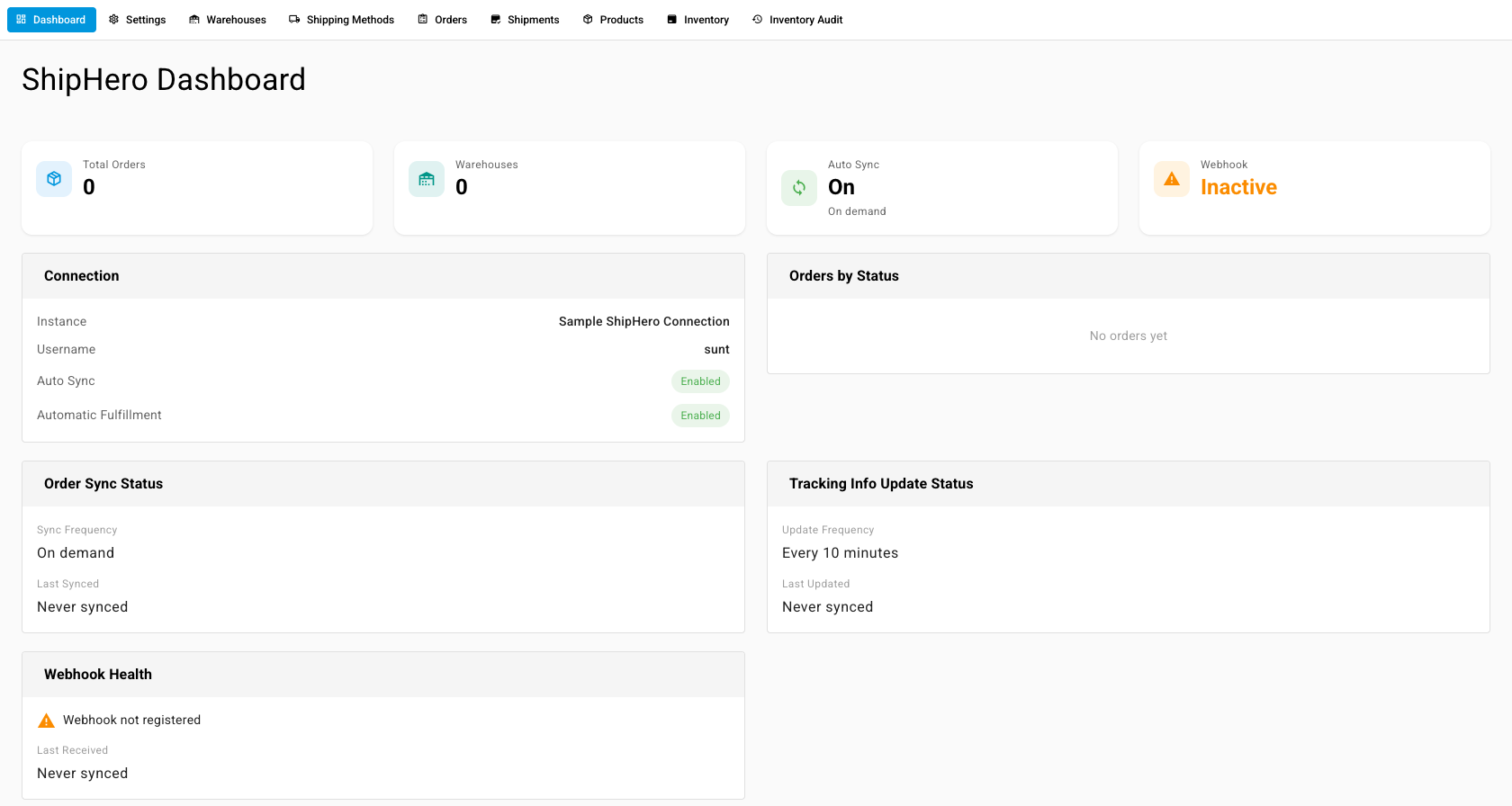This screenshot has height=806, width=1512.
Task: Click warning icon beside Webhook not registered
Action: tap(46, 721)
